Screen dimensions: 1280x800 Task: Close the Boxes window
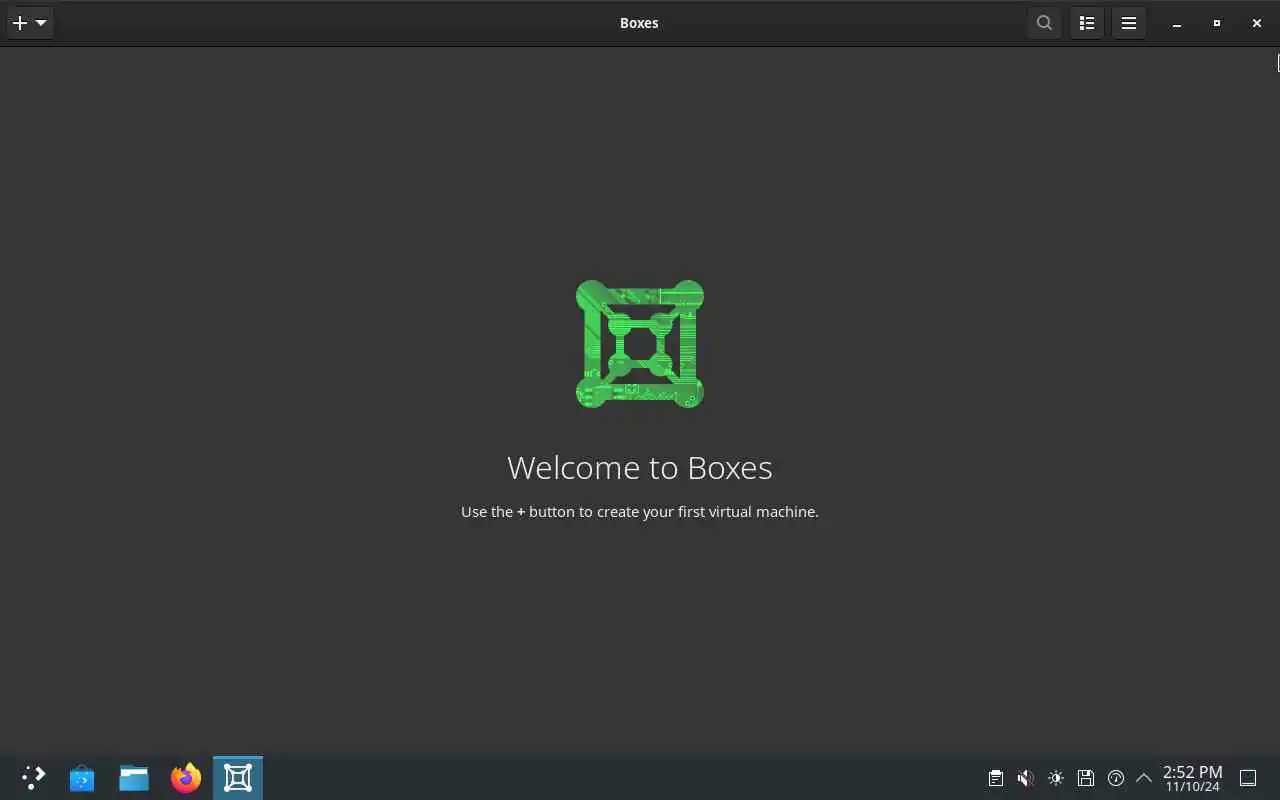[1257, 23]
